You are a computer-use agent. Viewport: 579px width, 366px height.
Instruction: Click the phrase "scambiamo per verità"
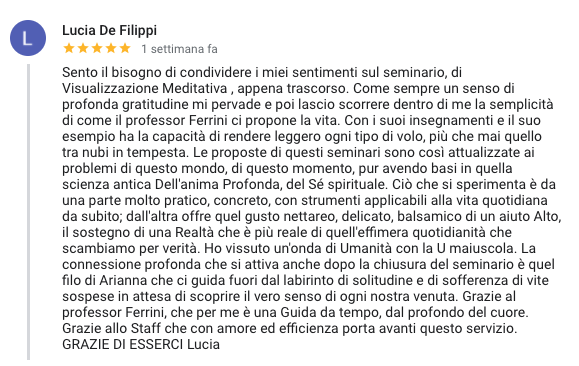click(x=131, y=249)
